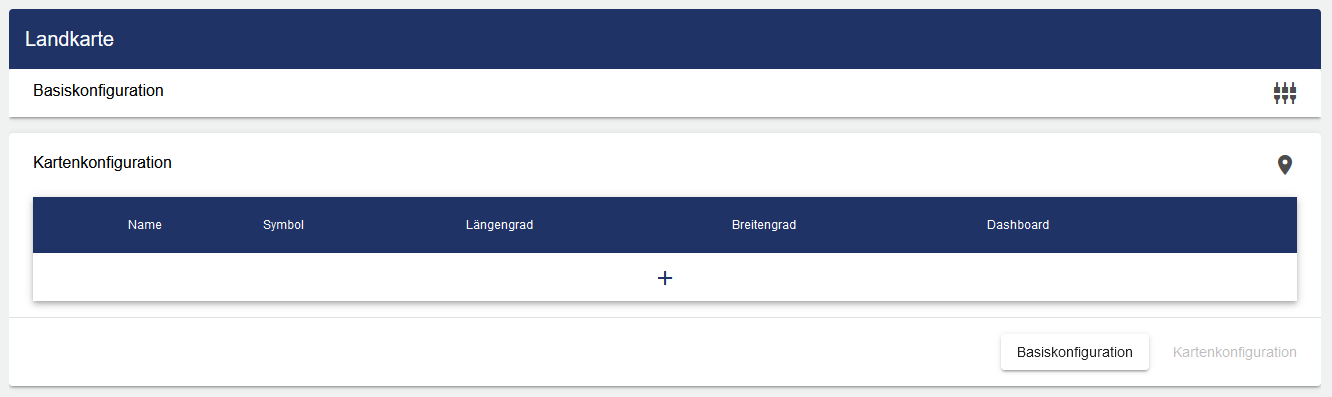Click the Landkarte title bar
The image size is (1332, 397).
pos(665,39)
